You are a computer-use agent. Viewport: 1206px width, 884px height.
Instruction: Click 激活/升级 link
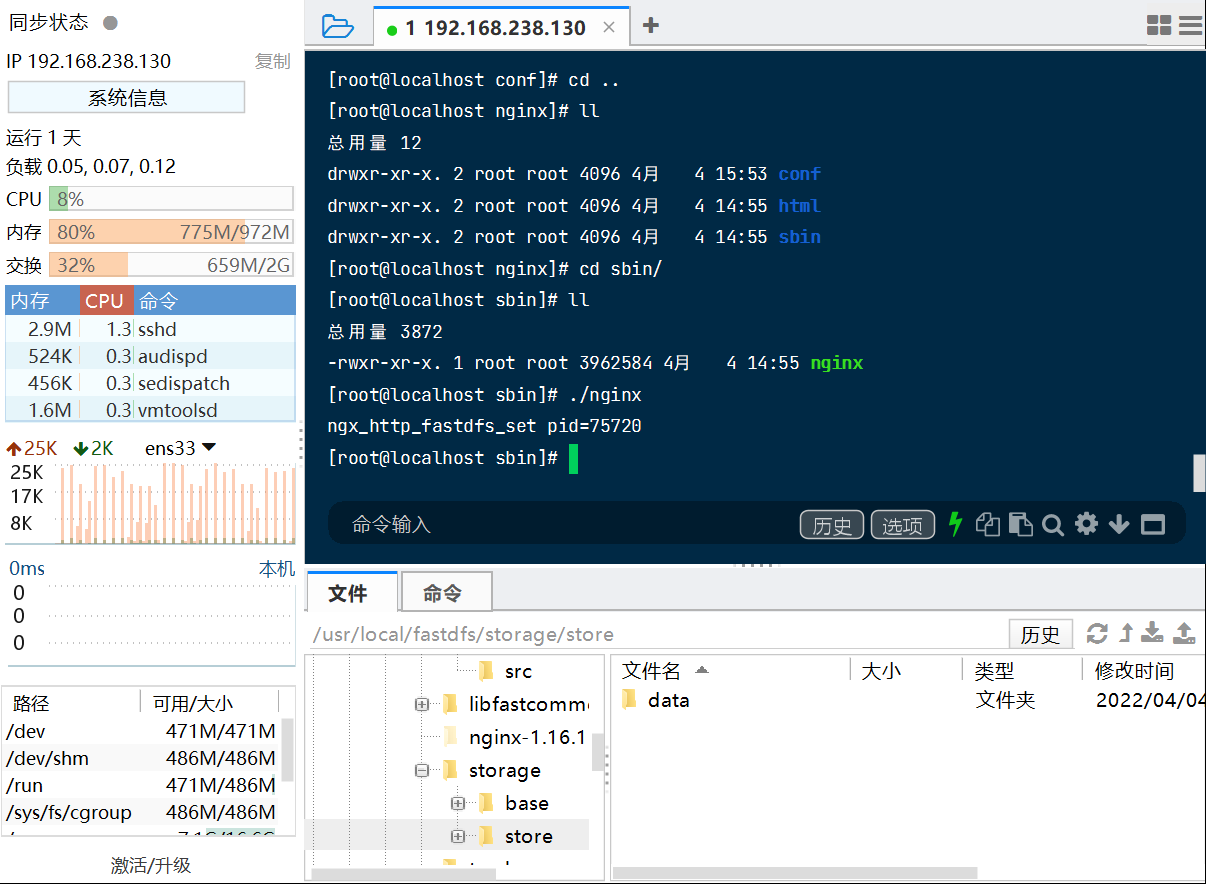151,865
